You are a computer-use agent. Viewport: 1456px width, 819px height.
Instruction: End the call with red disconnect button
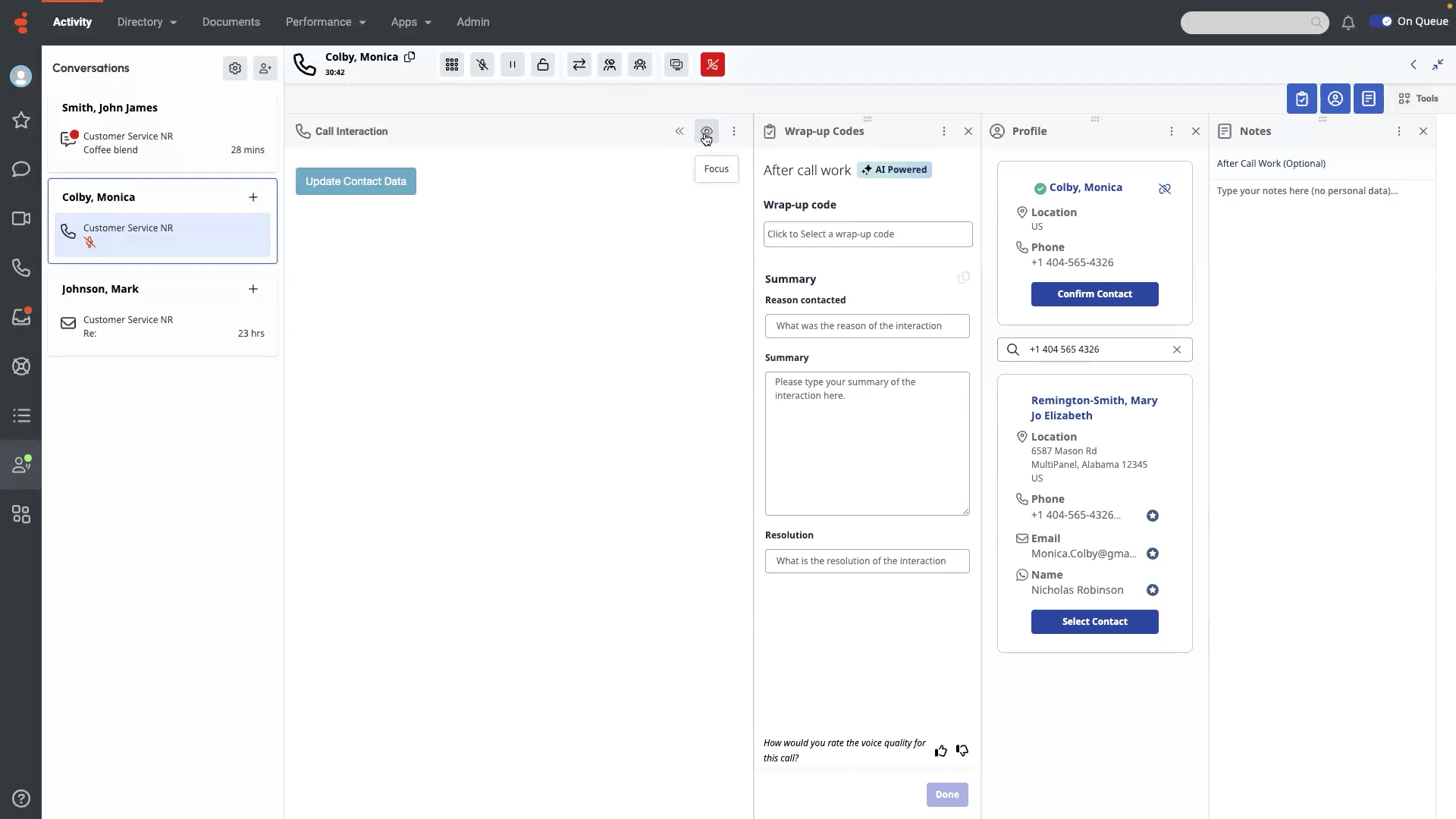coord(713,65)
